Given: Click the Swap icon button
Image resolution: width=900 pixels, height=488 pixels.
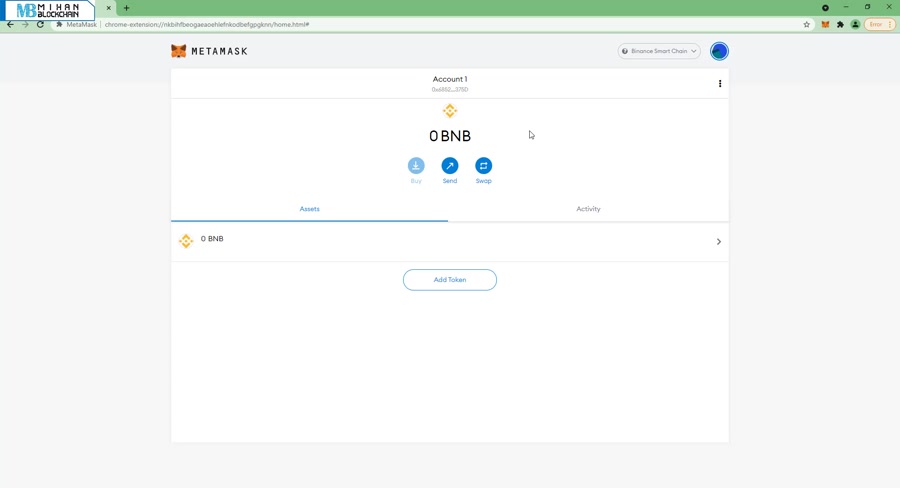Looking at the screenshot, I should tap(483, 165).
